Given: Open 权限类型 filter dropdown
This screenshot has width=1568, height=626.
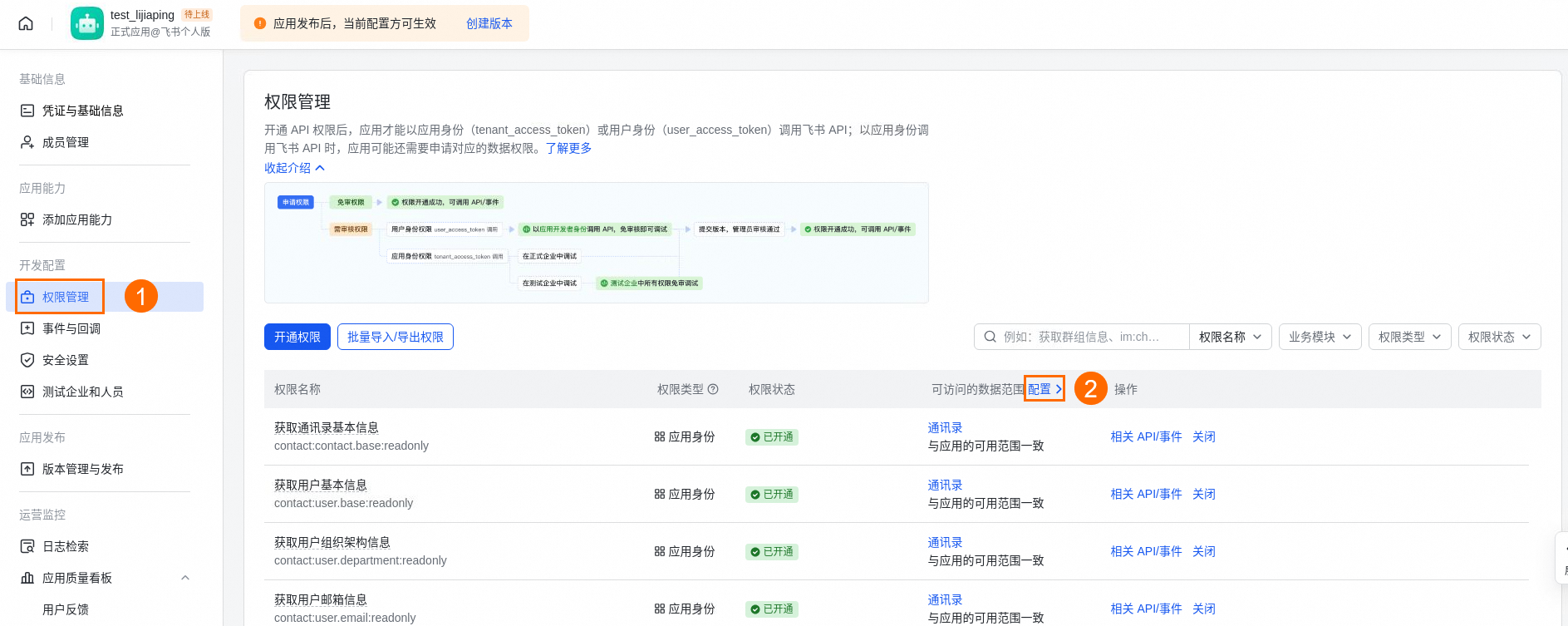Looking at the screenshot, I should (1410, 337).
